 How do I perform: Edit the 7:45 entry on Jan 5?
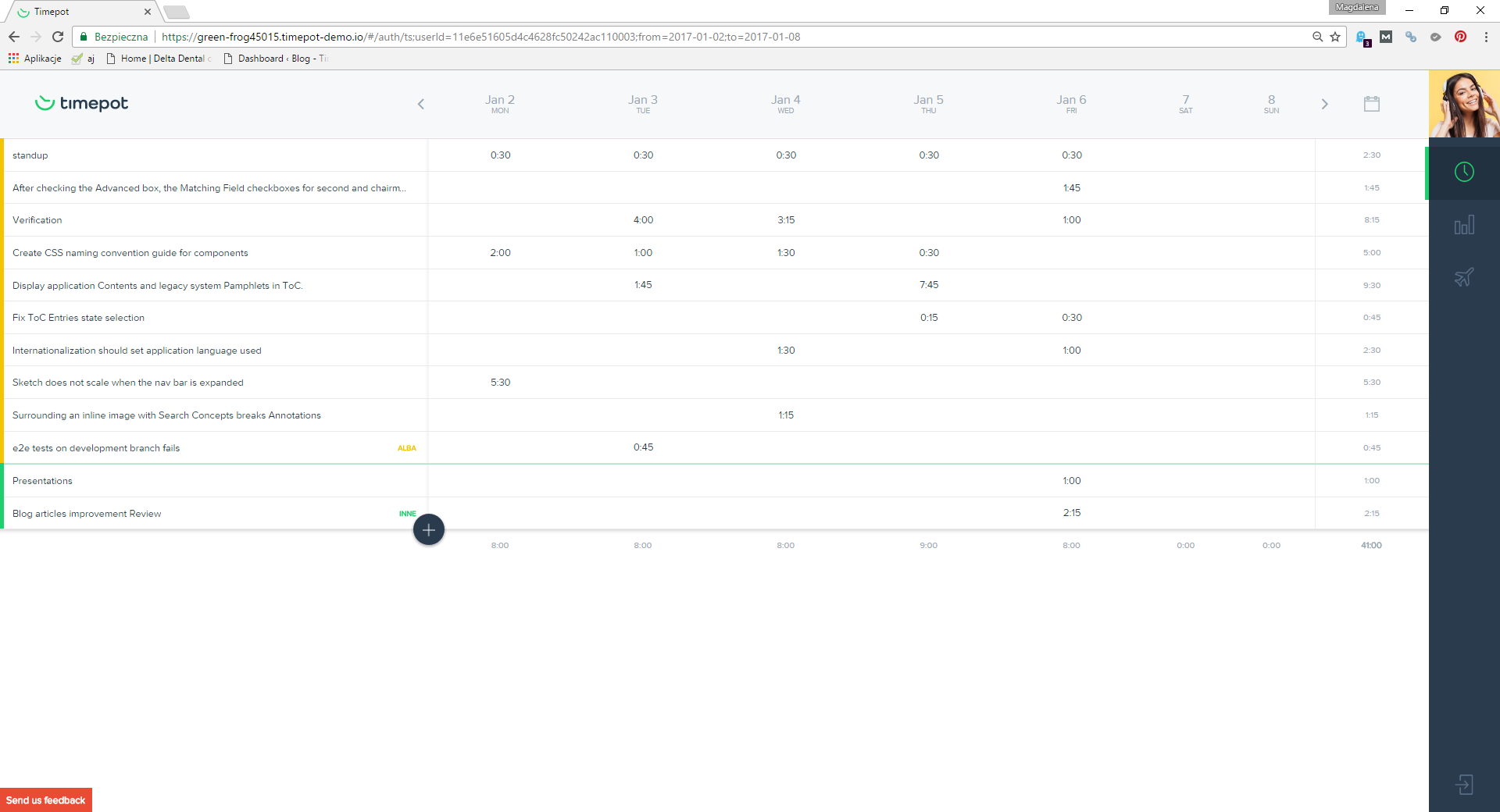point(929,285)
